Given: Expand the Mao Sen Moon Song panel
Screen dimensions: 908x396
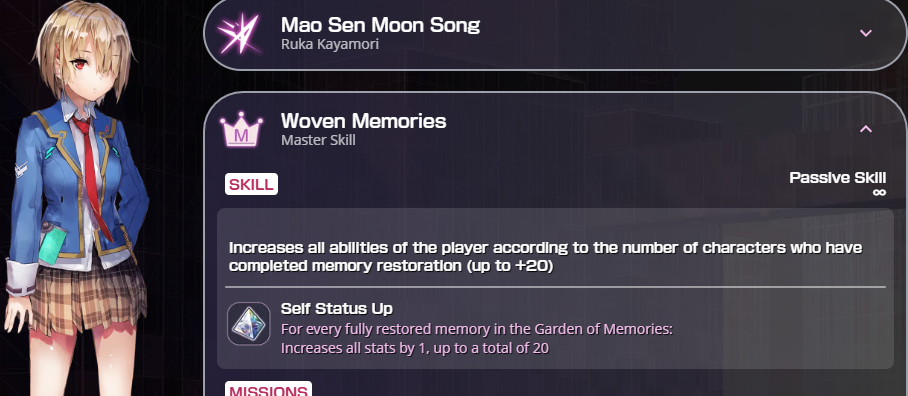Looking at the screenshot, I should pyautogui.click(x=866, y=33).
